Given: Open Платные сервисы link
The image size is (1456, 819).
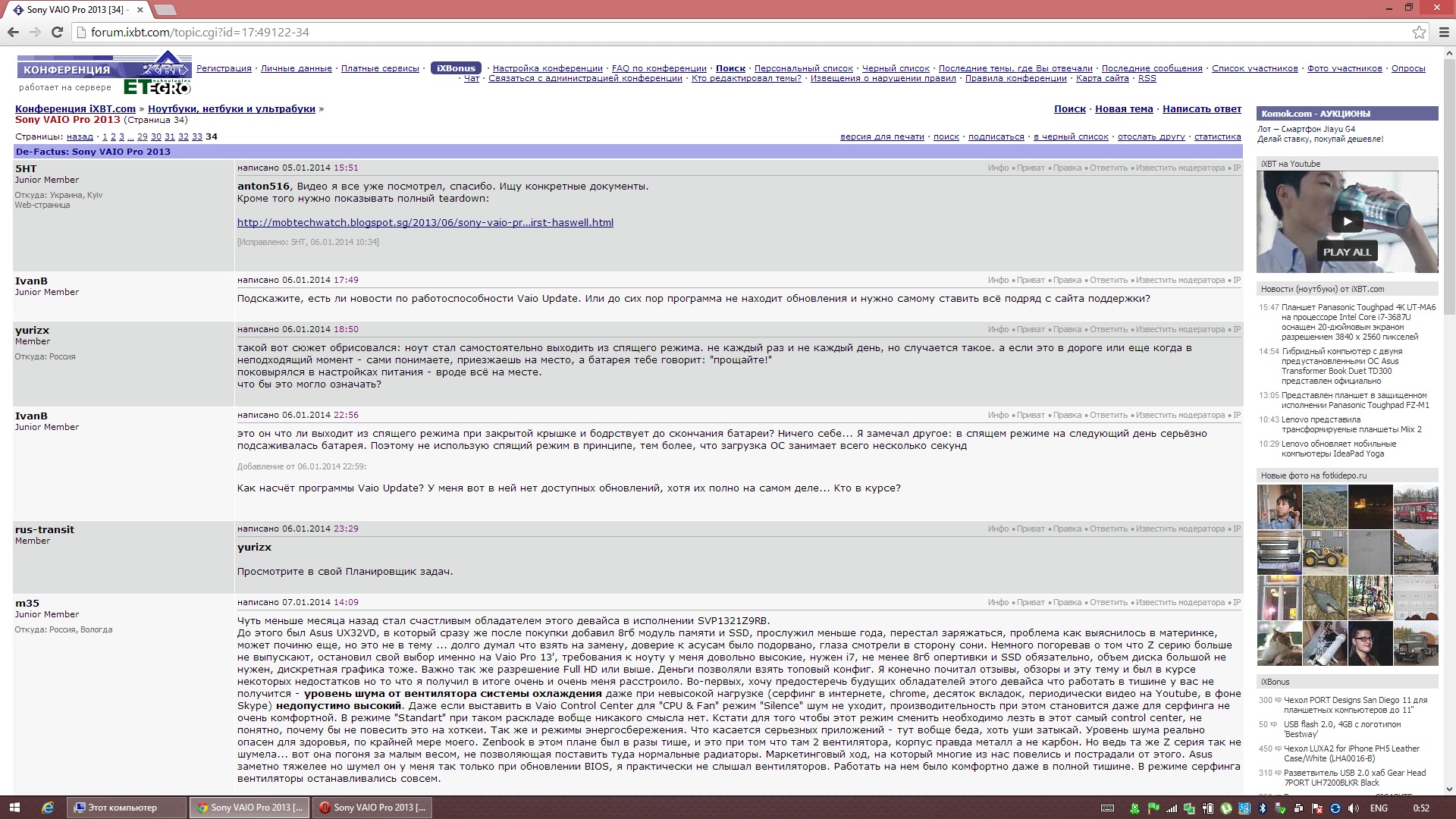Looking at the screenshot, I should tap(380, 68).
